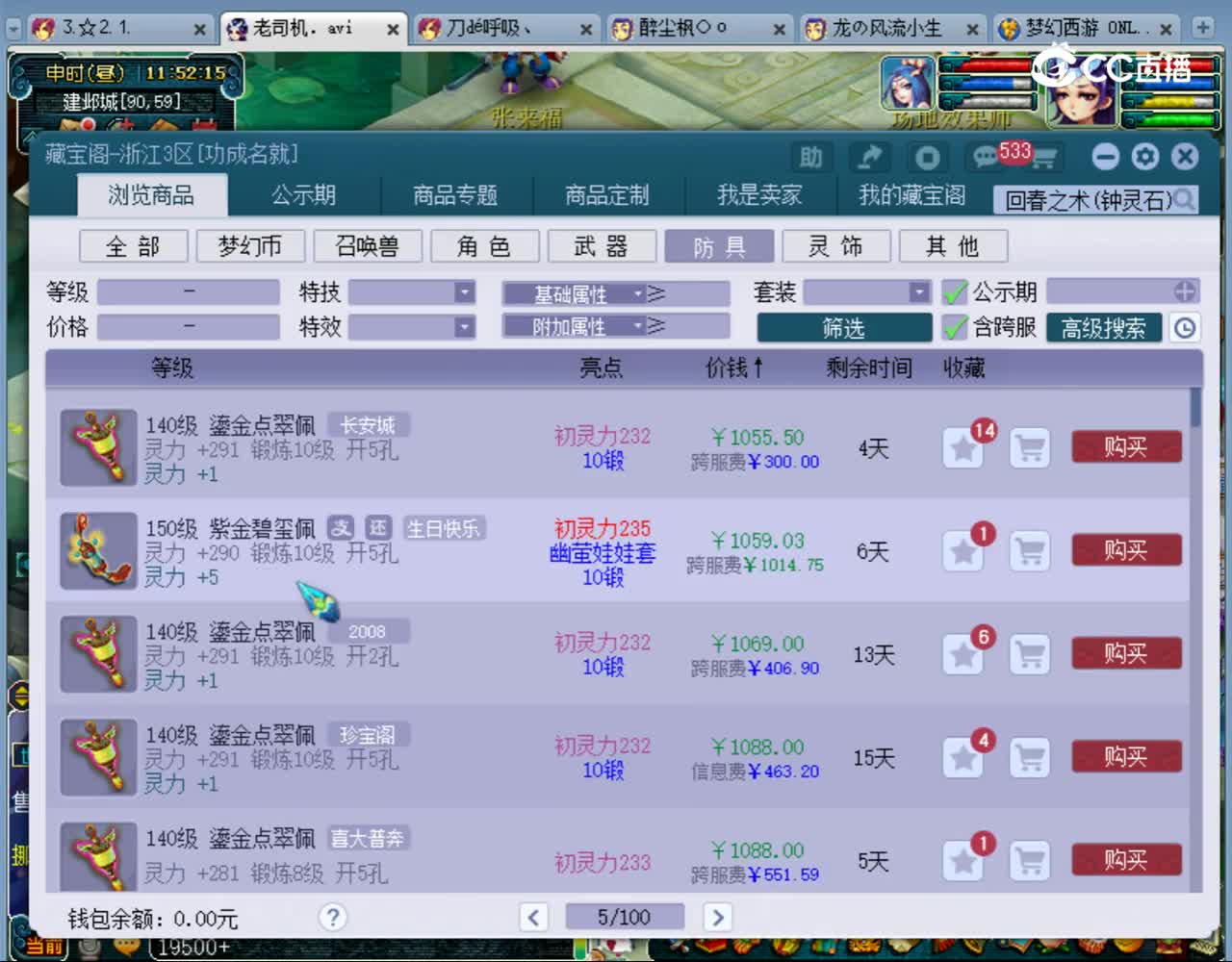Viewport: 1232px width, 962px height.
Task: Select the 其他 category
Action: (x=953, y=246)
